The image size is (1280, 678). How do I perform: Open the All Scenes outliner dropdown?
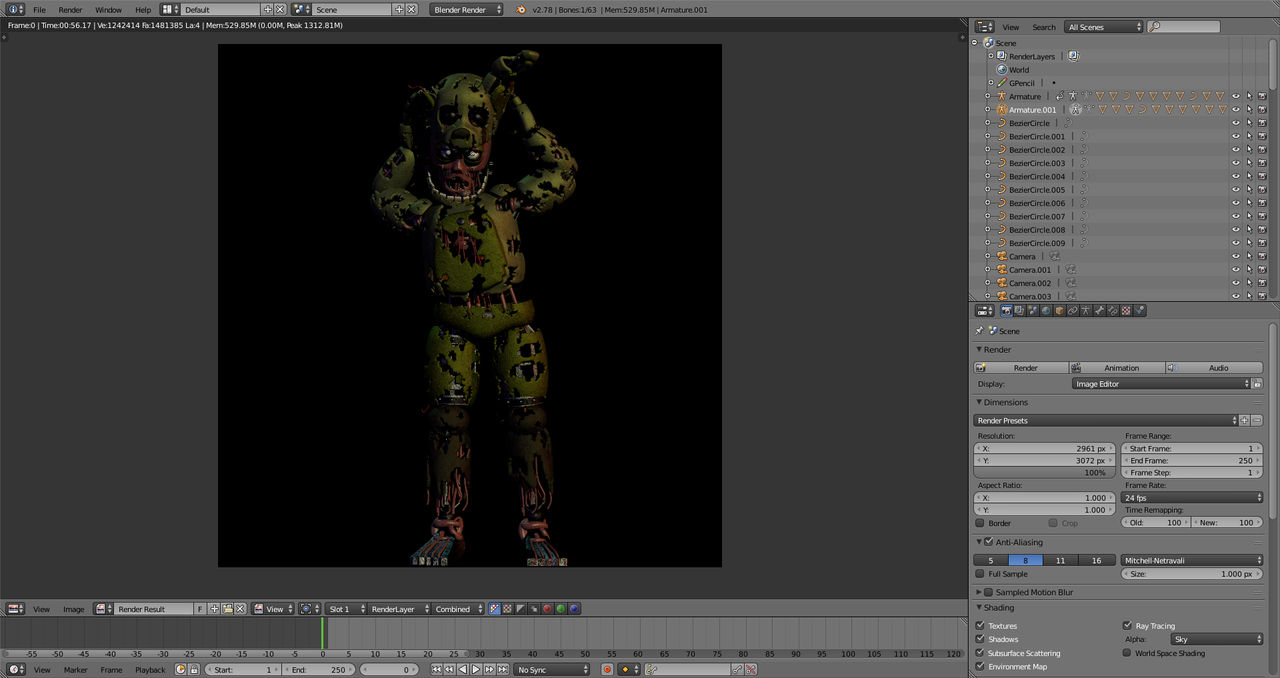pyautogui.click(x=1103, y=27)
